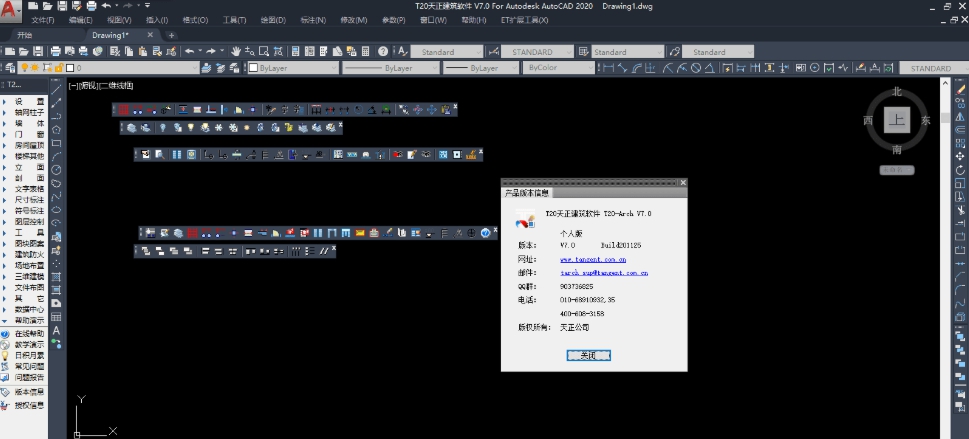Image resolution: width=969 pixels, height=439 pixels.
Task: Click the red grid icon on the first floating toolbar
Action: pyautogui.click(x=124, y=109)
